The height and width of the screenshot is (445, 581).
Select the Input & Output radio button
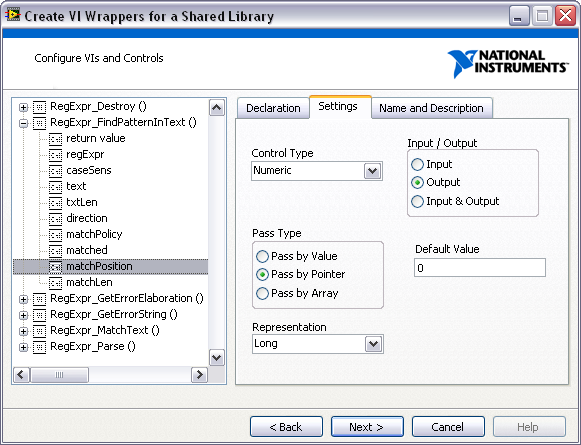pyautogui.click(x=417, y=201)
